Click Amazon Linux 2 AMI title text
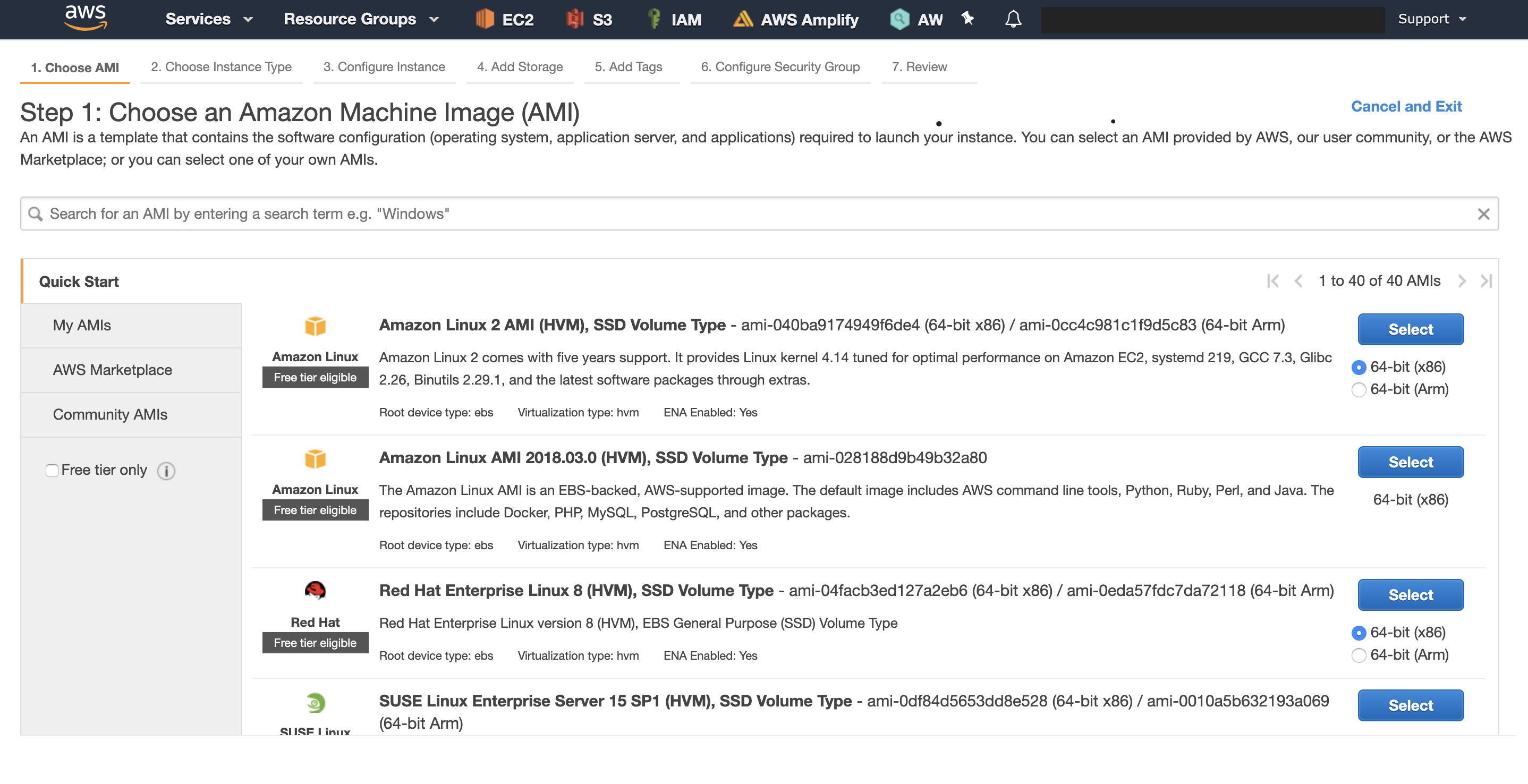This screenshot has width=1528, height=784. [x=552, y=325]
